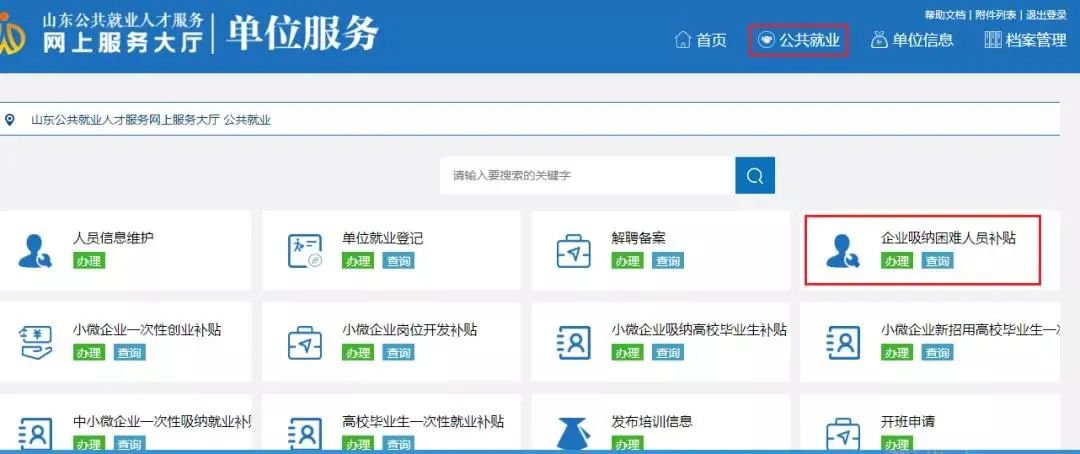
Task: Click 查询 under 解聘备案
Action: point(667,261)
